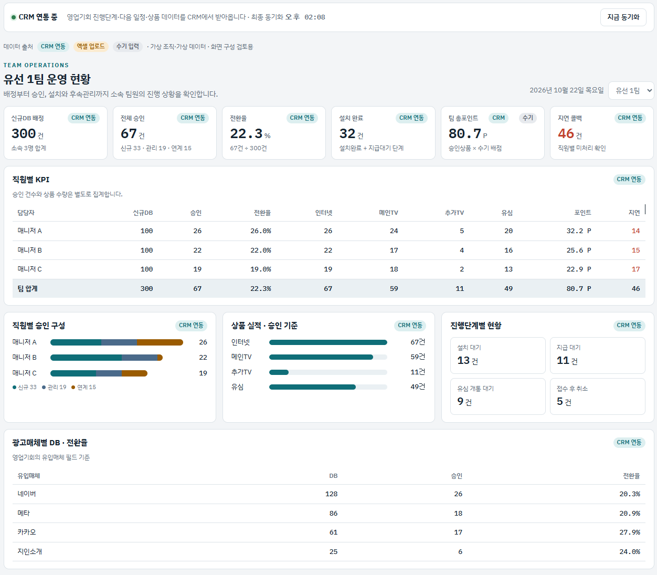Viewport: 657px width, 575px height.
Task: Click 매니저 C's red delay count 17
Action: 636,269
